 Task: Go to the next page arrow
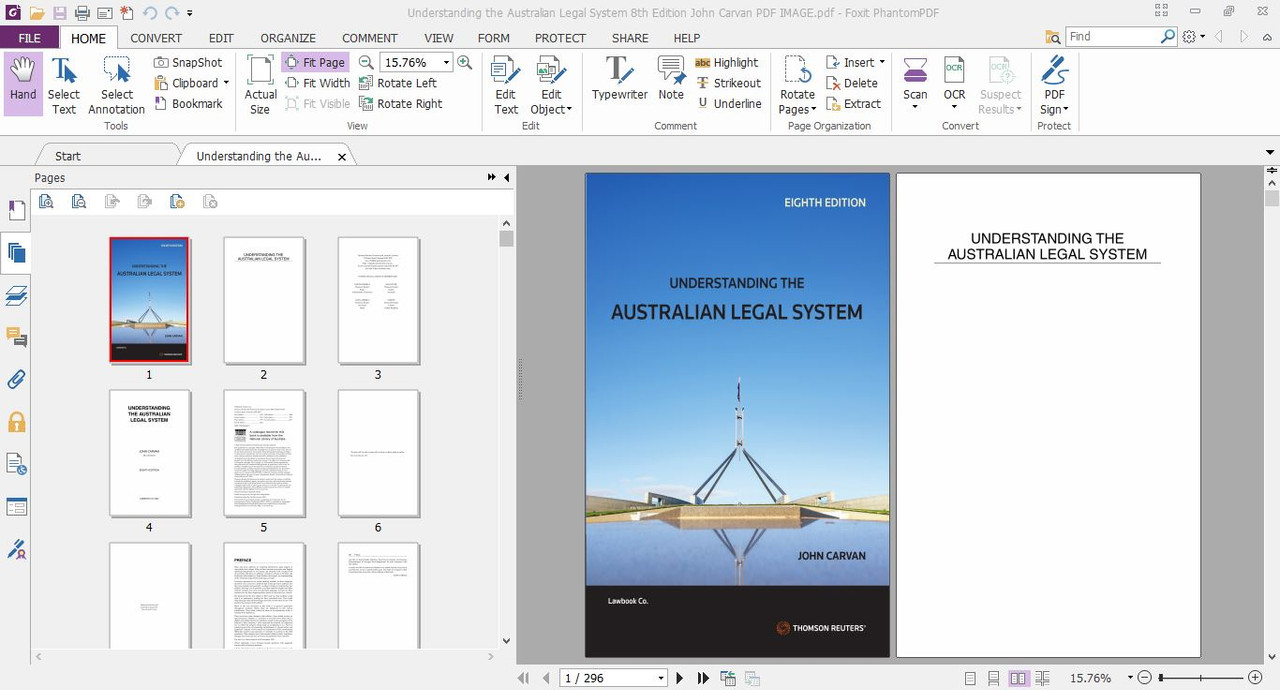[680, 678]
